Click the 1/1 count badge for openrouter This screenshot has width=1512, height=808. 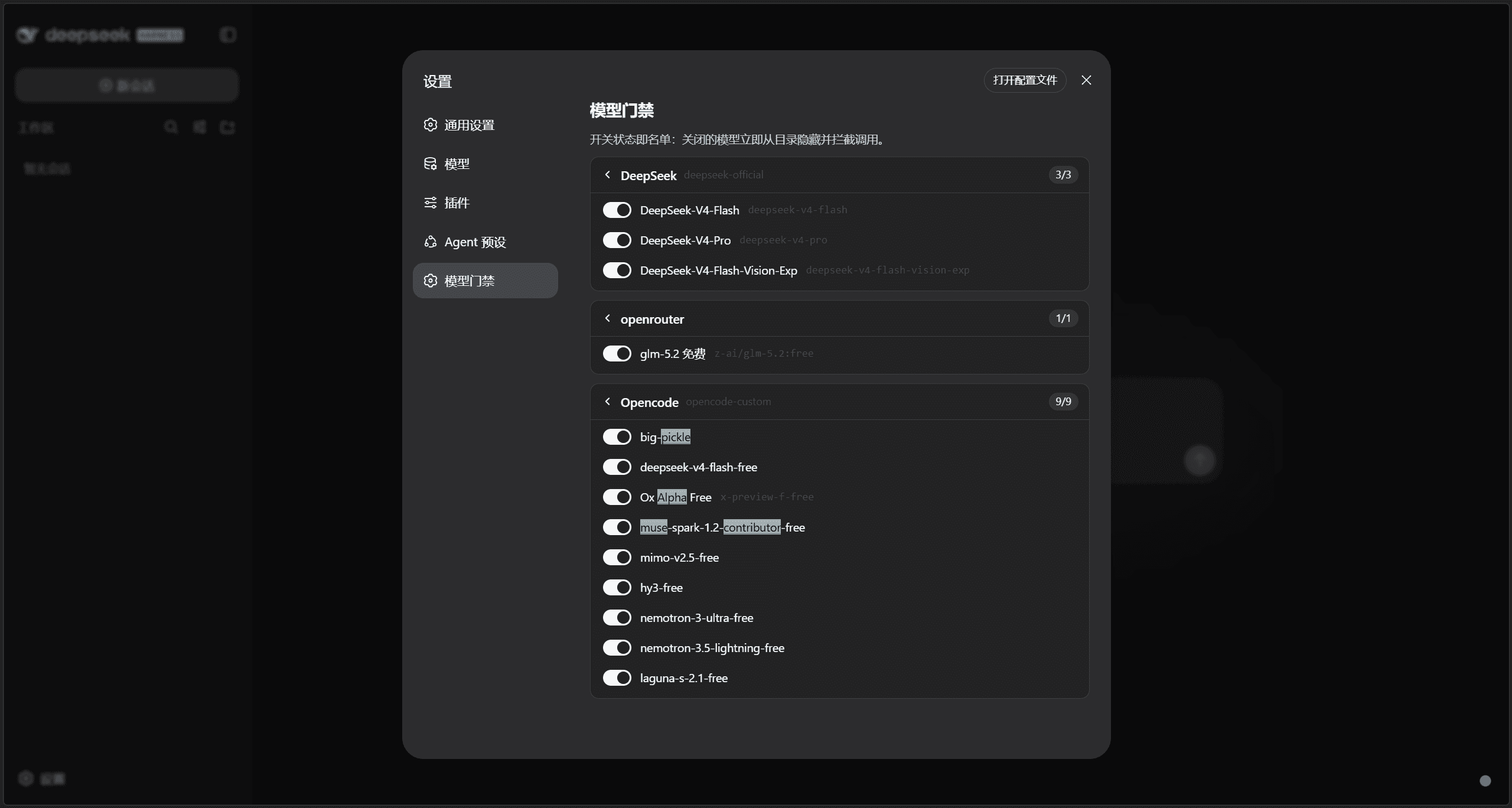pyautogui.click(x=1063, y=318)
